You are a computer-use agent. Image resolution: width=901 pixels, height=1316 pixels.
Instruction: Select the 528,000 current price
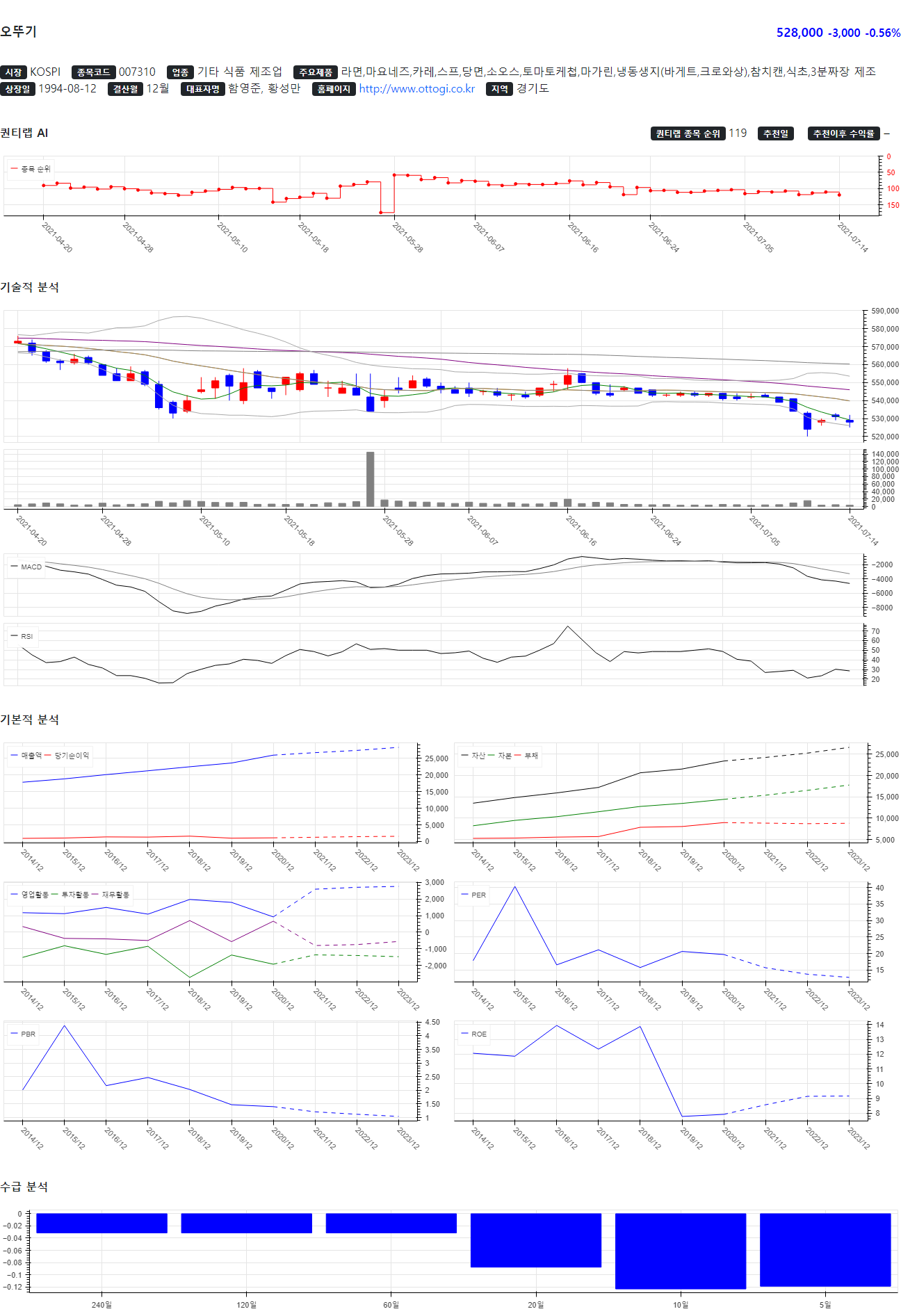coord(799,33)
